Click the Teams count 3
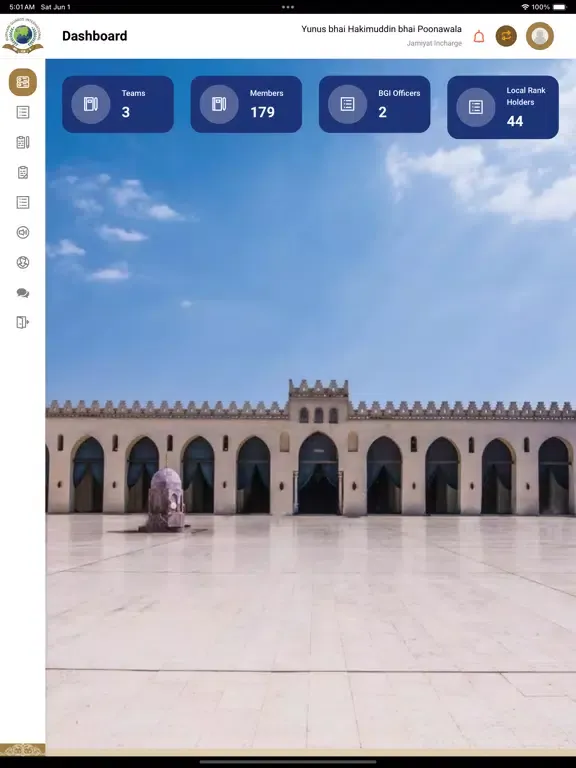The height and width of the screenshot is (768, 576). pyautogui.click(x=126, y=112)
